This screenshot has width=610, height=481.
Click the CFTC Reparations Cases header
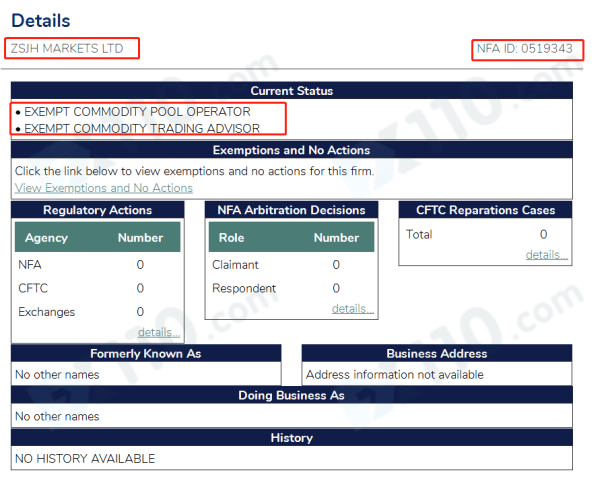(x=486, y=210)
